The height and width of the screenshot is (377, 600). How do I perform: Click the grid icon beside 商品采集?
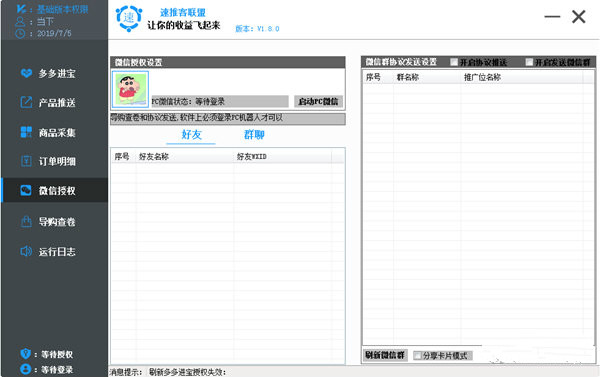[26, 132]
